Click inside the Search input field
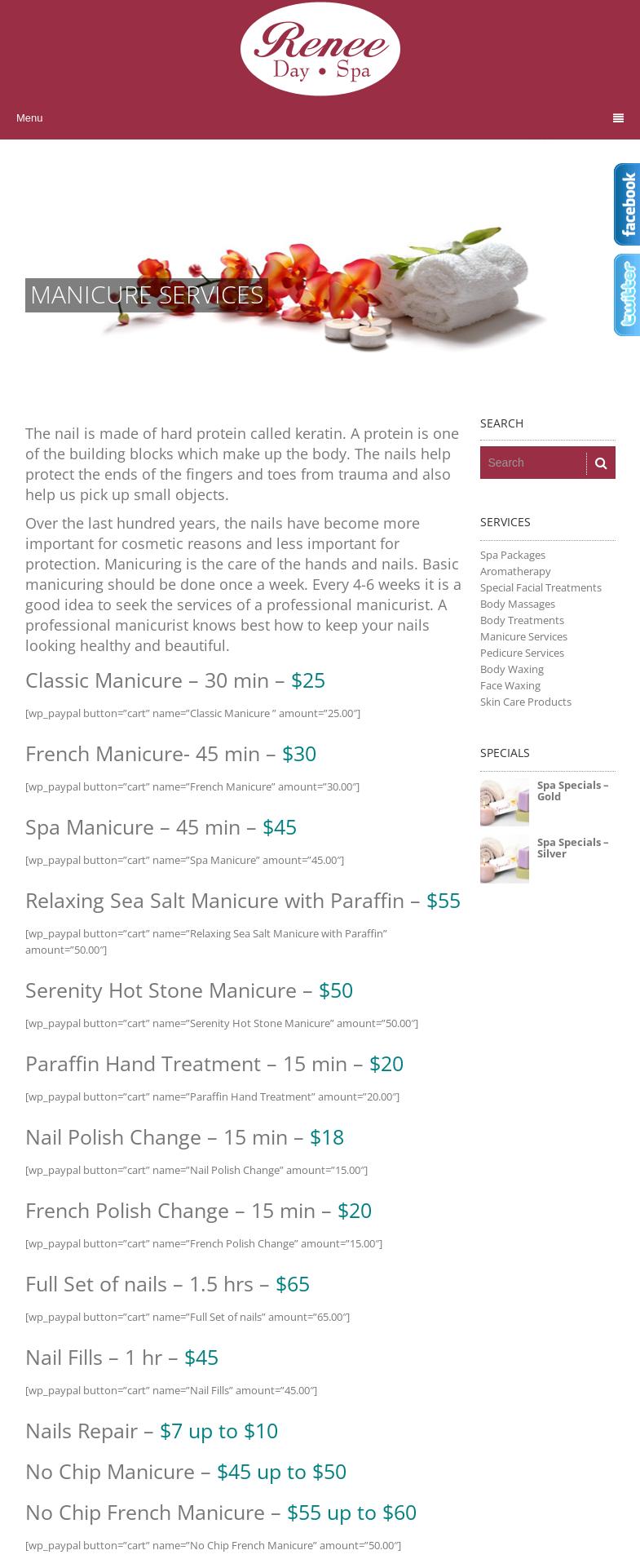This screenshot has height=1568, width=640. [x=532, y=463]
